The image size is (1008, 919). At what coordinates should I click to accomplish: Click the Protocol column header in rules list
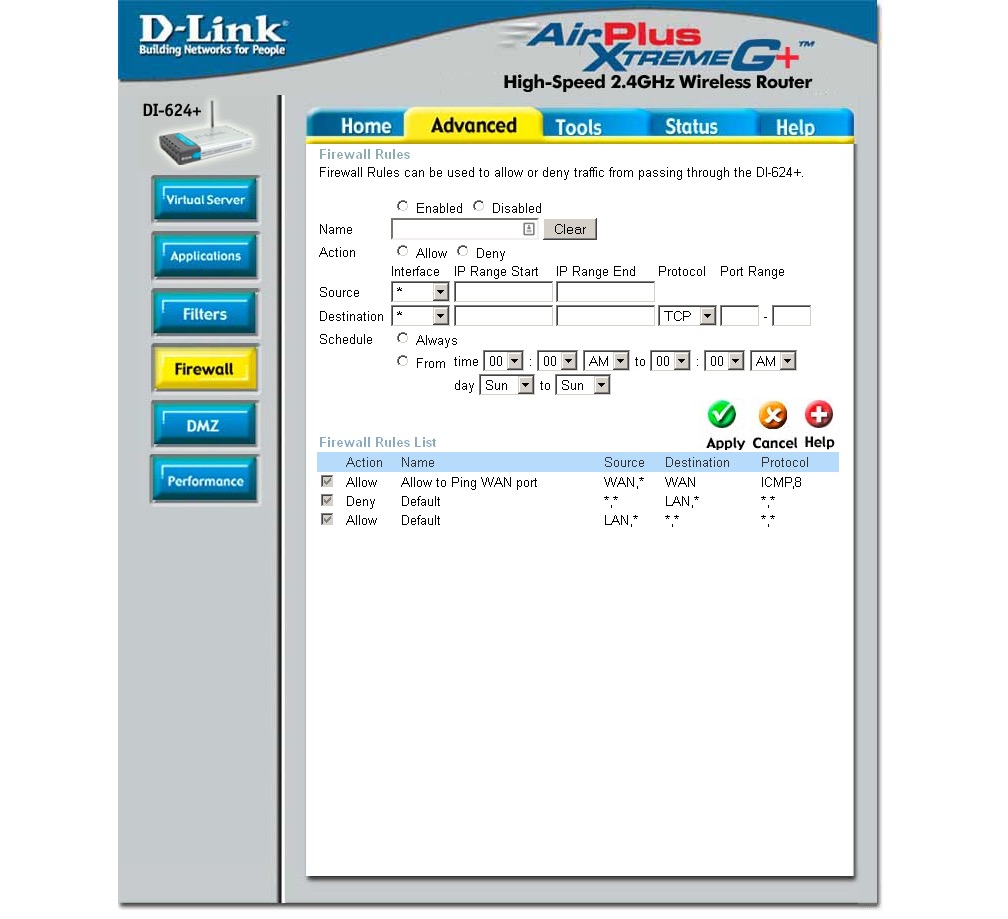(x=784, y=462)
